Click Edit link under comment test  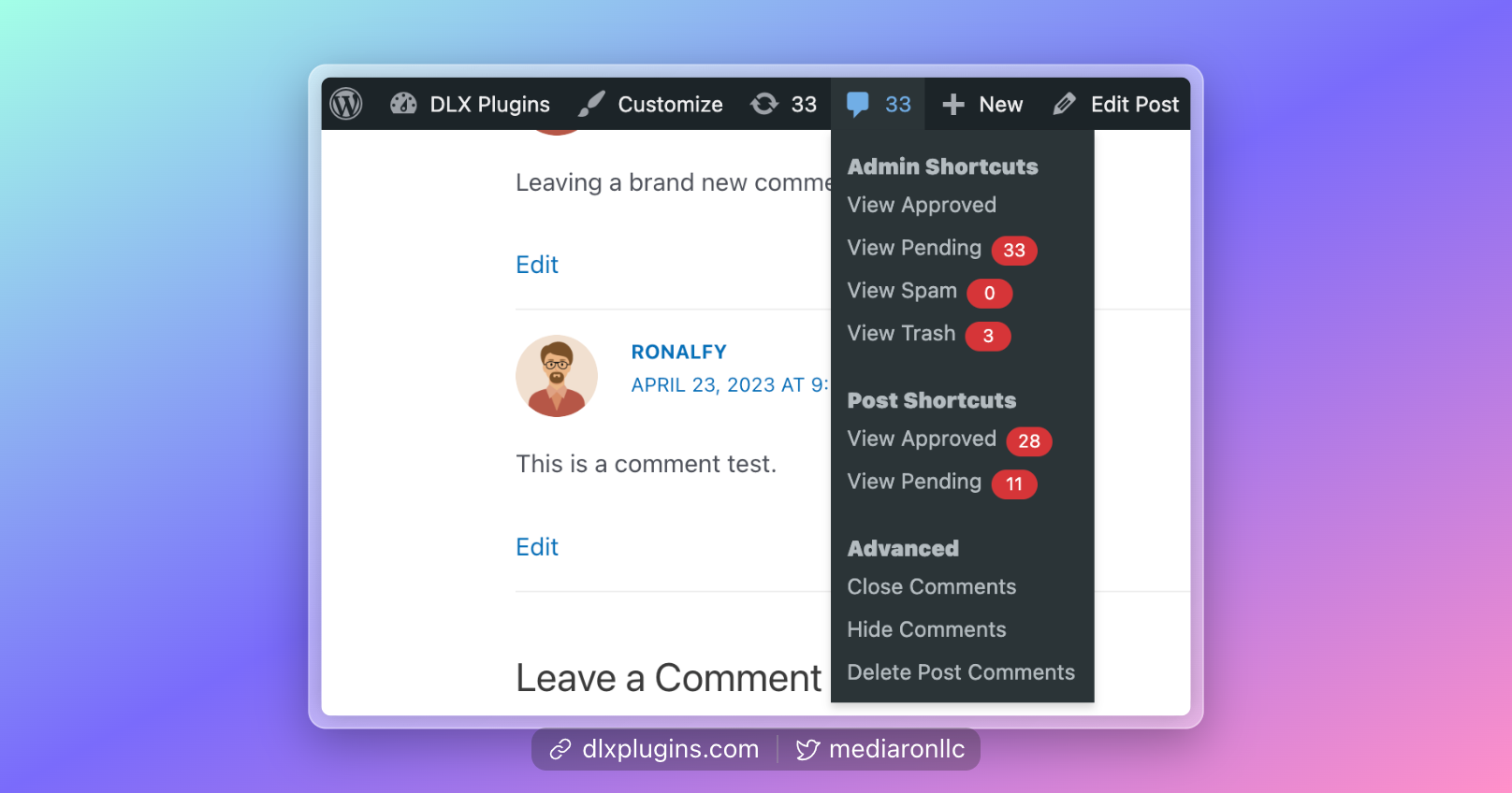[537, 547]
